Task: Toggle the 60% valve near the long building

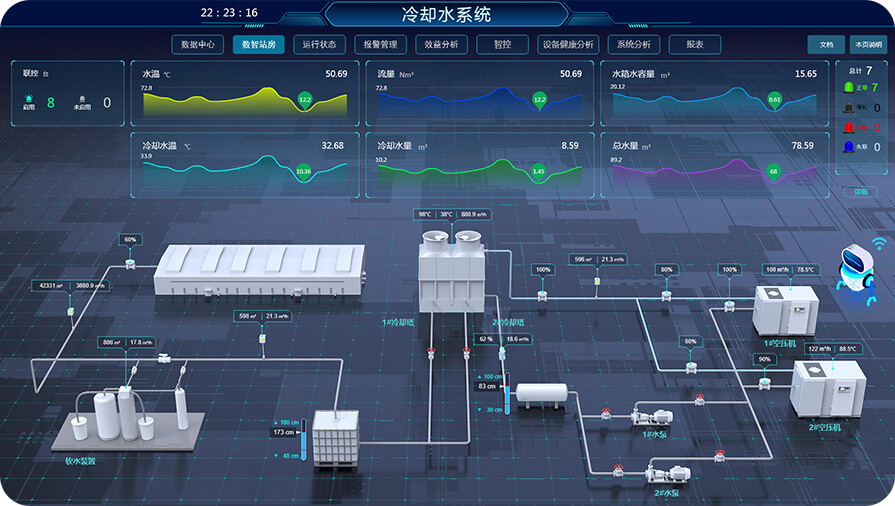Action: pyautogui.click(x=131, y=262)
